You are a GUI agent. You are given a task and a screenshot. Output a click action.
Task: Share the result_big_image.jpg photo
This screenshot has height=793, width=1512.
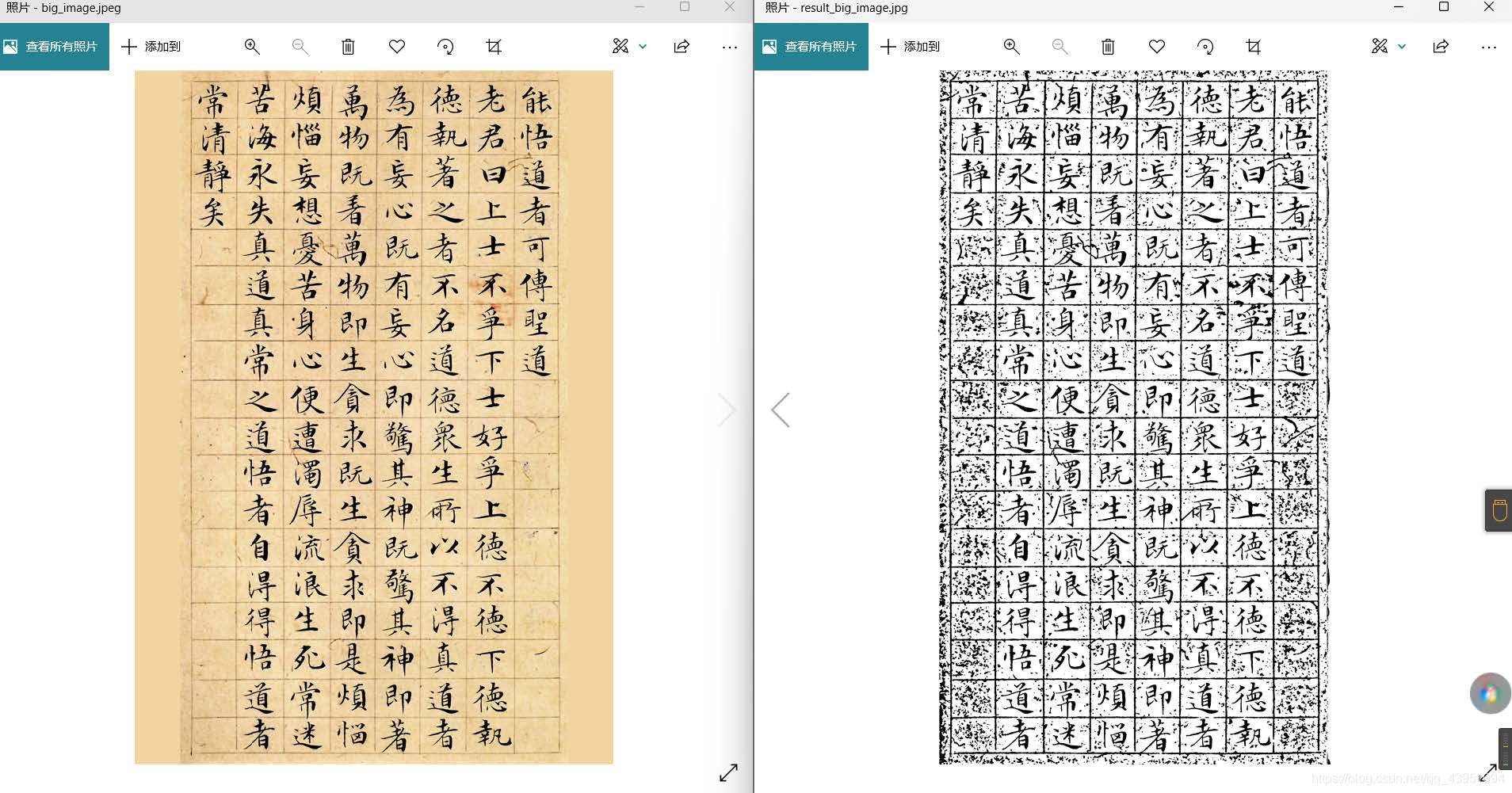[1441, 47]
